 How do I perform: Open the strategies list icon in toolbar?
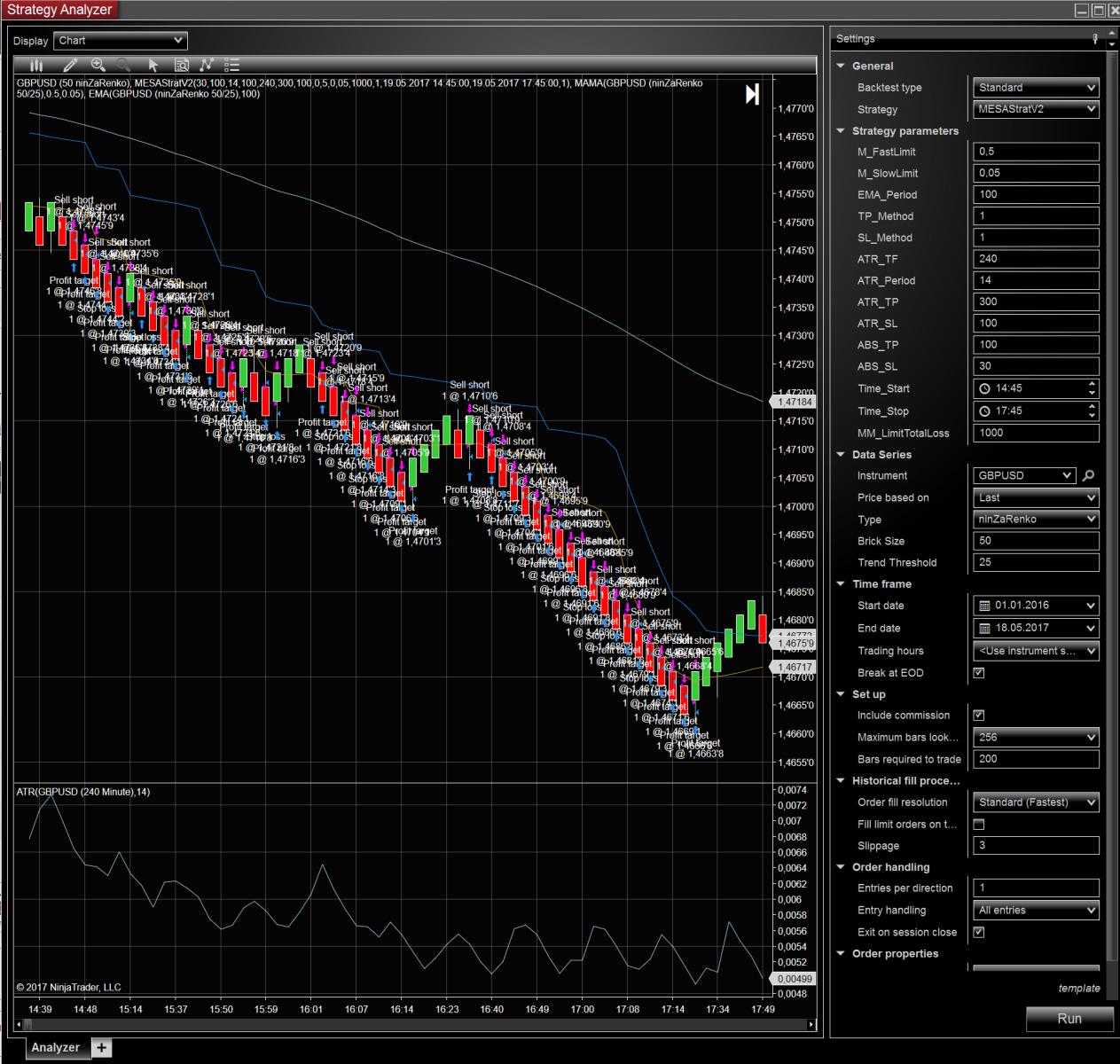[232, 65]
